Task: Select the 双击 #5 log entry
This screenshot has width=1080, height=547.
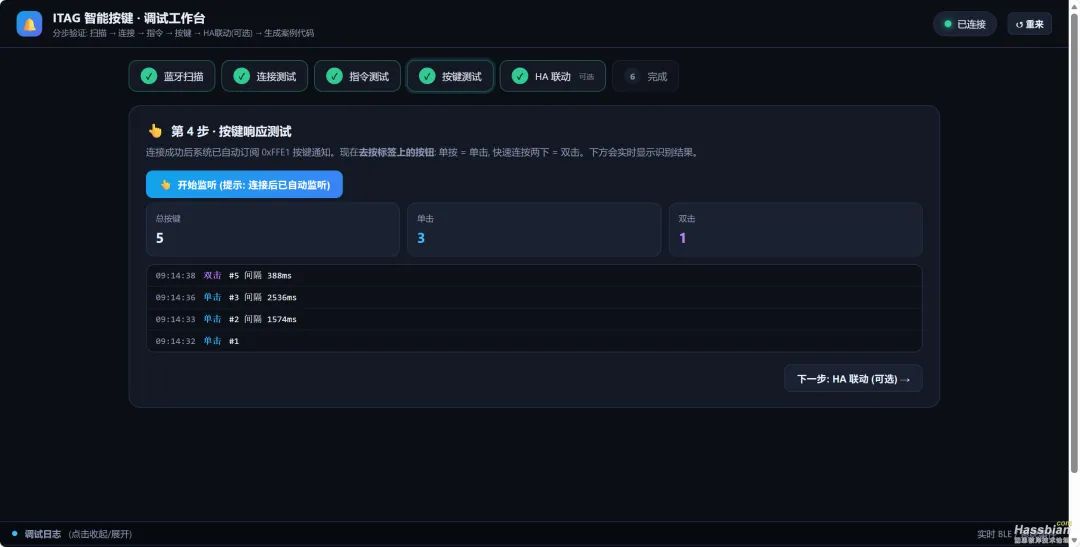Action: point(534,276)
